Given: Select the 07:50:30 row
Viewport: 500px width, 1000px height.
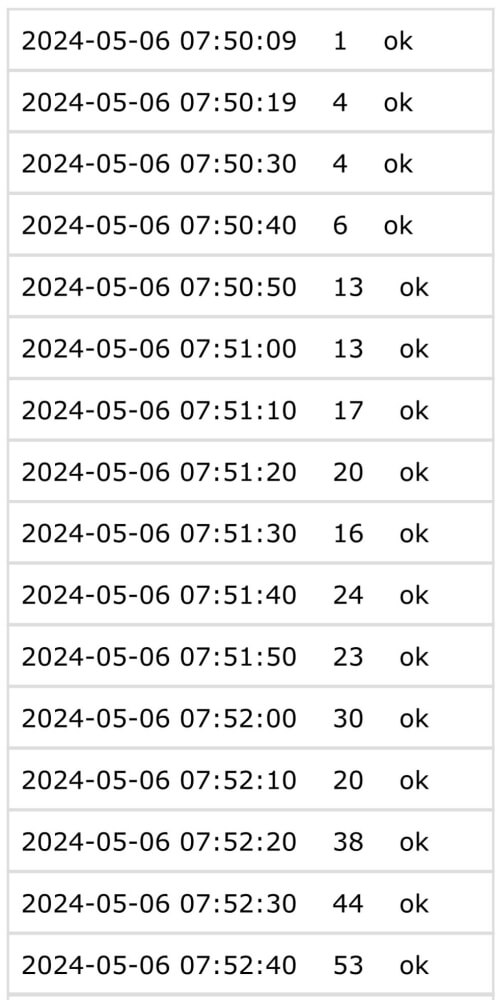Looking at the screenshot, I should (250, 163).
